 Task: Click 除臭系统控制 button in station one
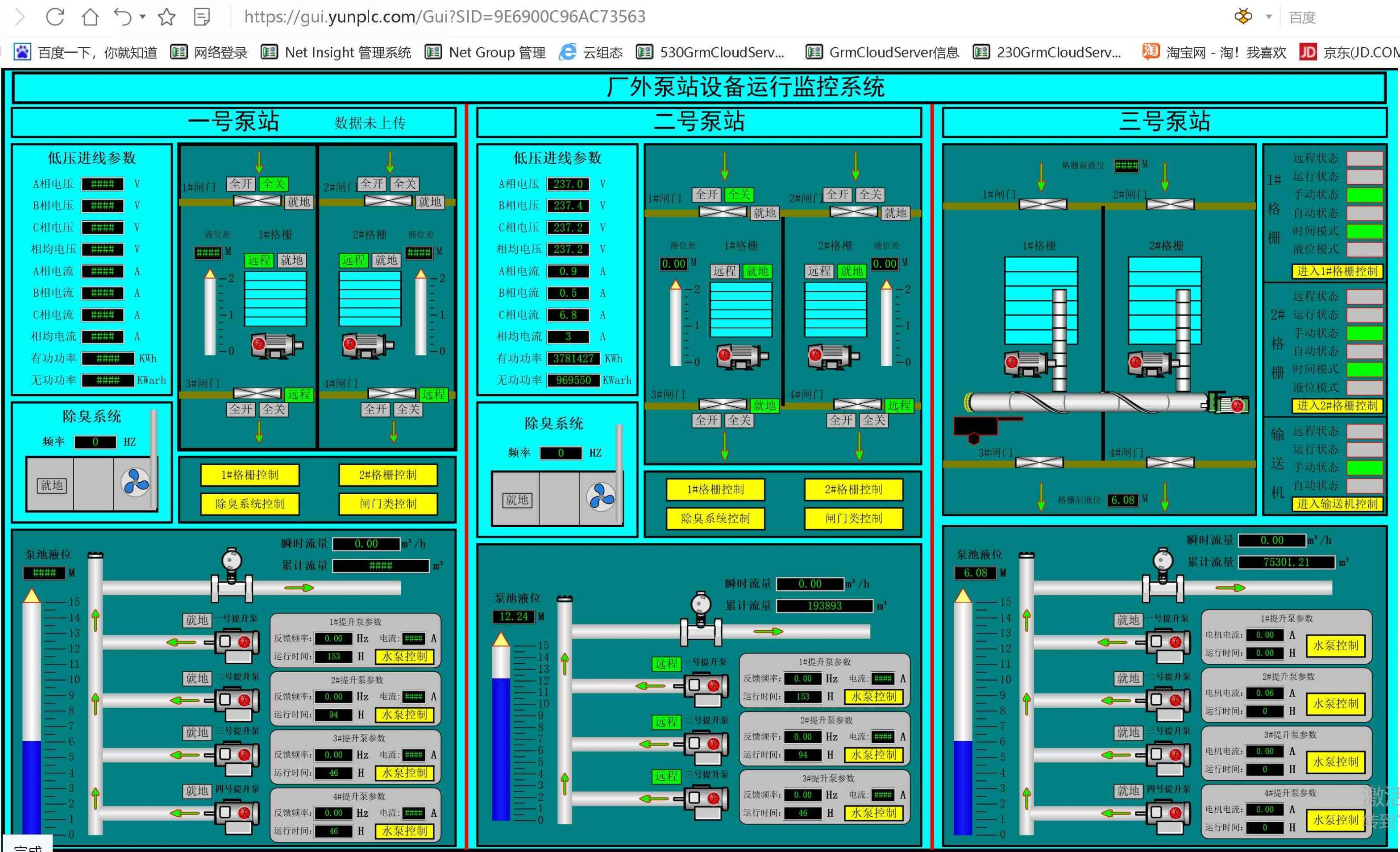click(249, 503)
